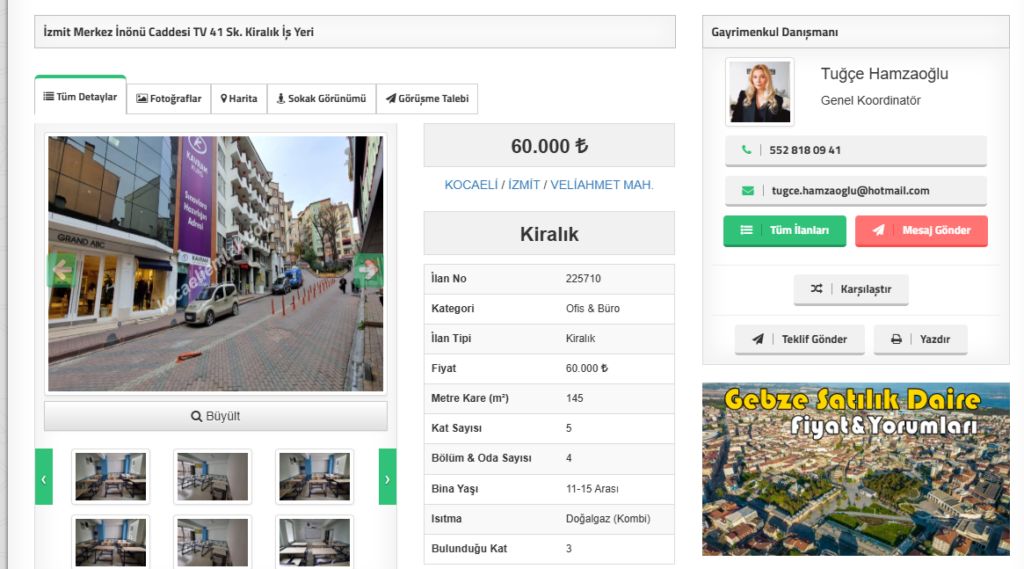This screenshot has width=1024, height=569.
Task: Click the Tüm Detaylar tab
Action: 80,97
